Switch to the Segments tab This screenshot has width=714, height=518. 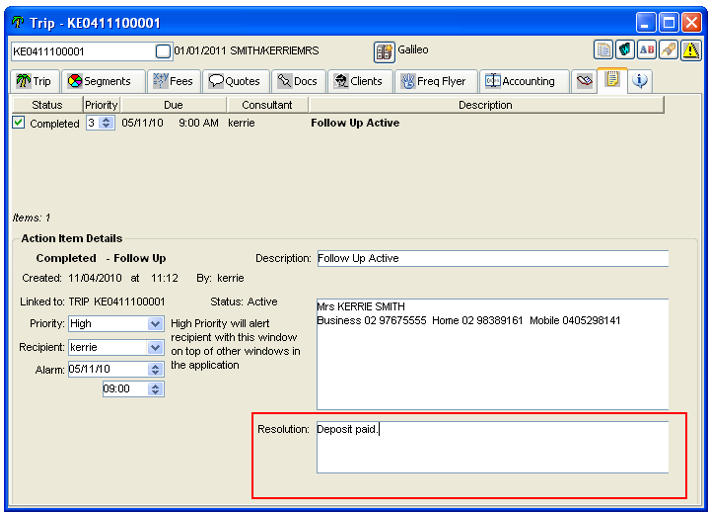99,81
